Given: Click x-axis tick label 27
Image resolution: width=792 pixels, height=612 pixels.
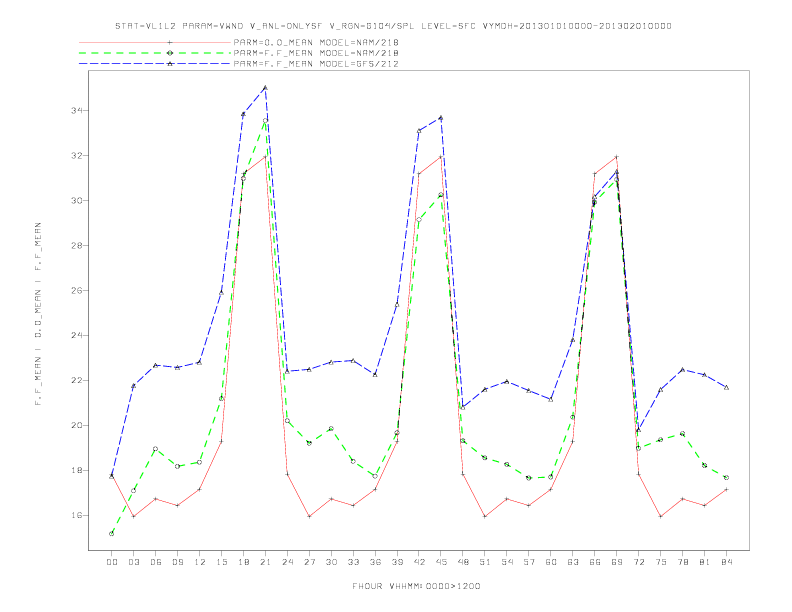Looking at the screenshot, I should pos(309,562).
